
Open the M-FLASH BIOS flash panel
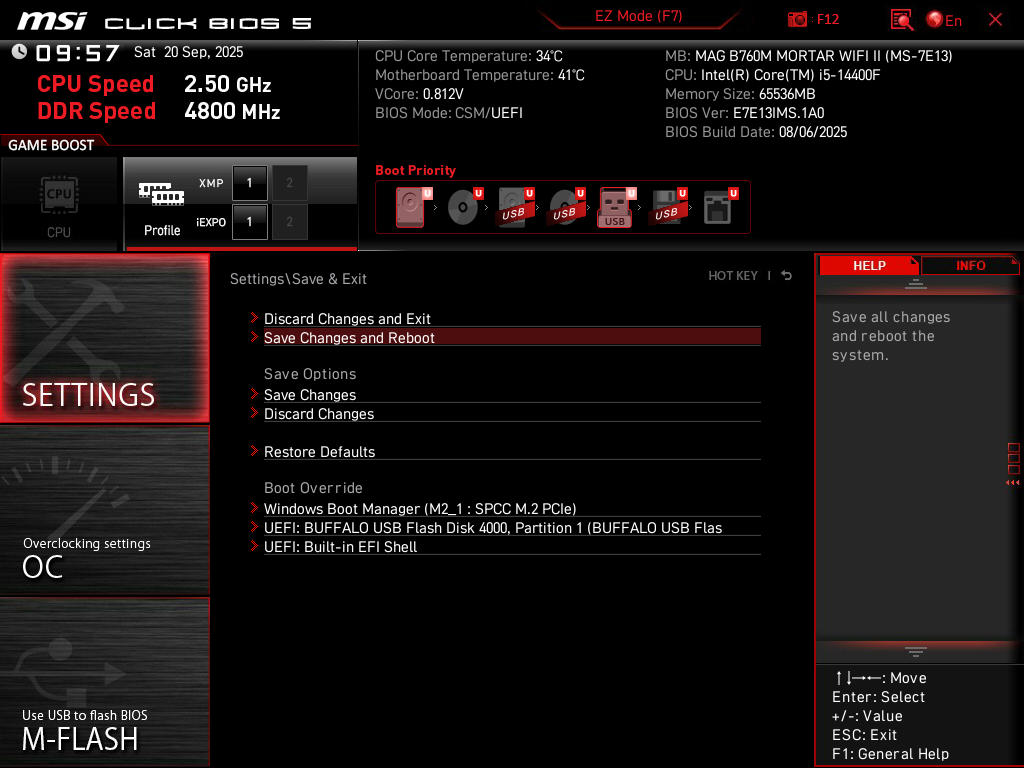(104, 682)
